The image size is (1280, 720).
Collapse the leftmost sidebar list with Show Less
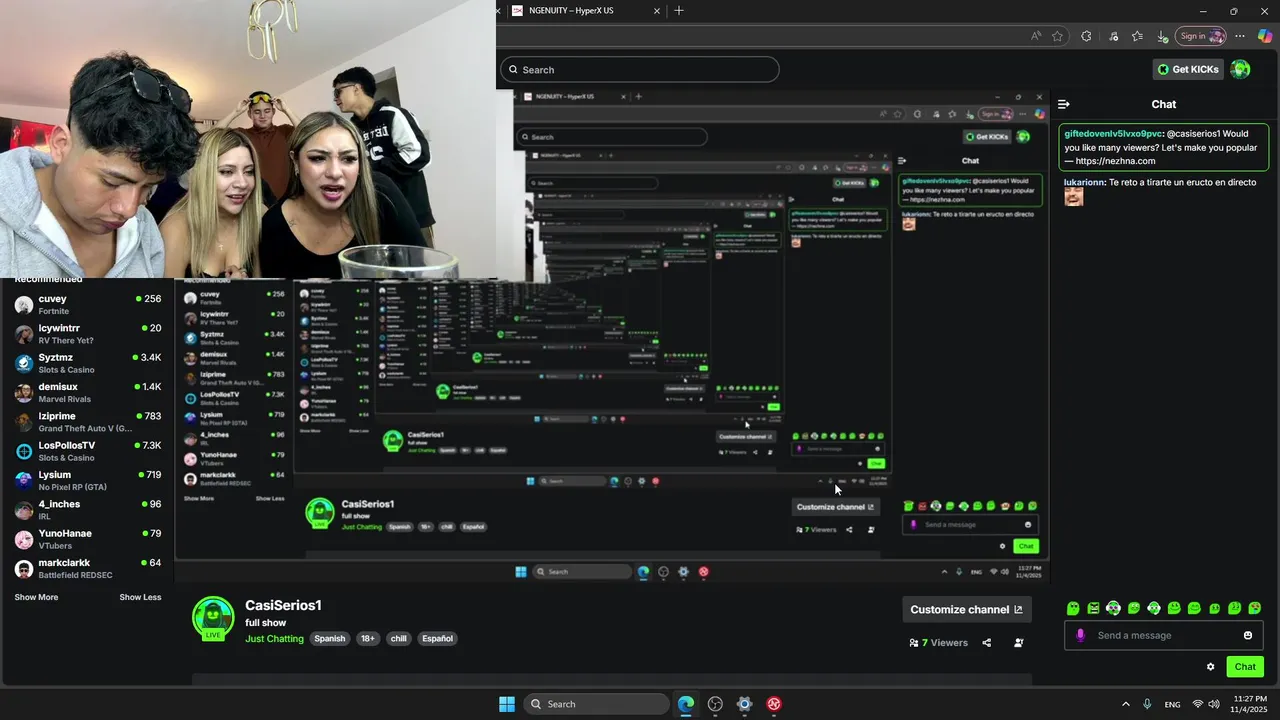click(x=140, y=597)
